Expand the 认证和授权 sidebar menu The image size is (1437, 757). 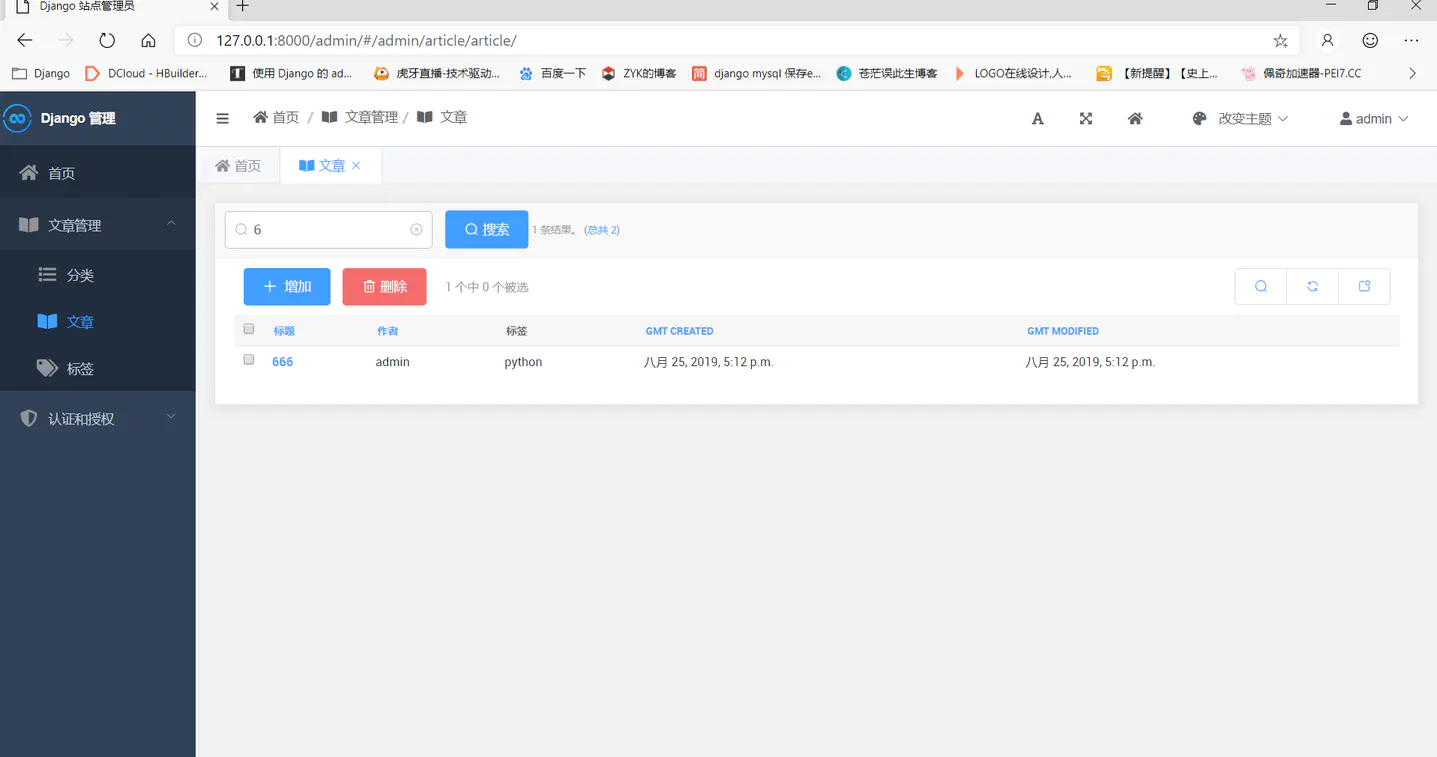[x=97, y=419]
